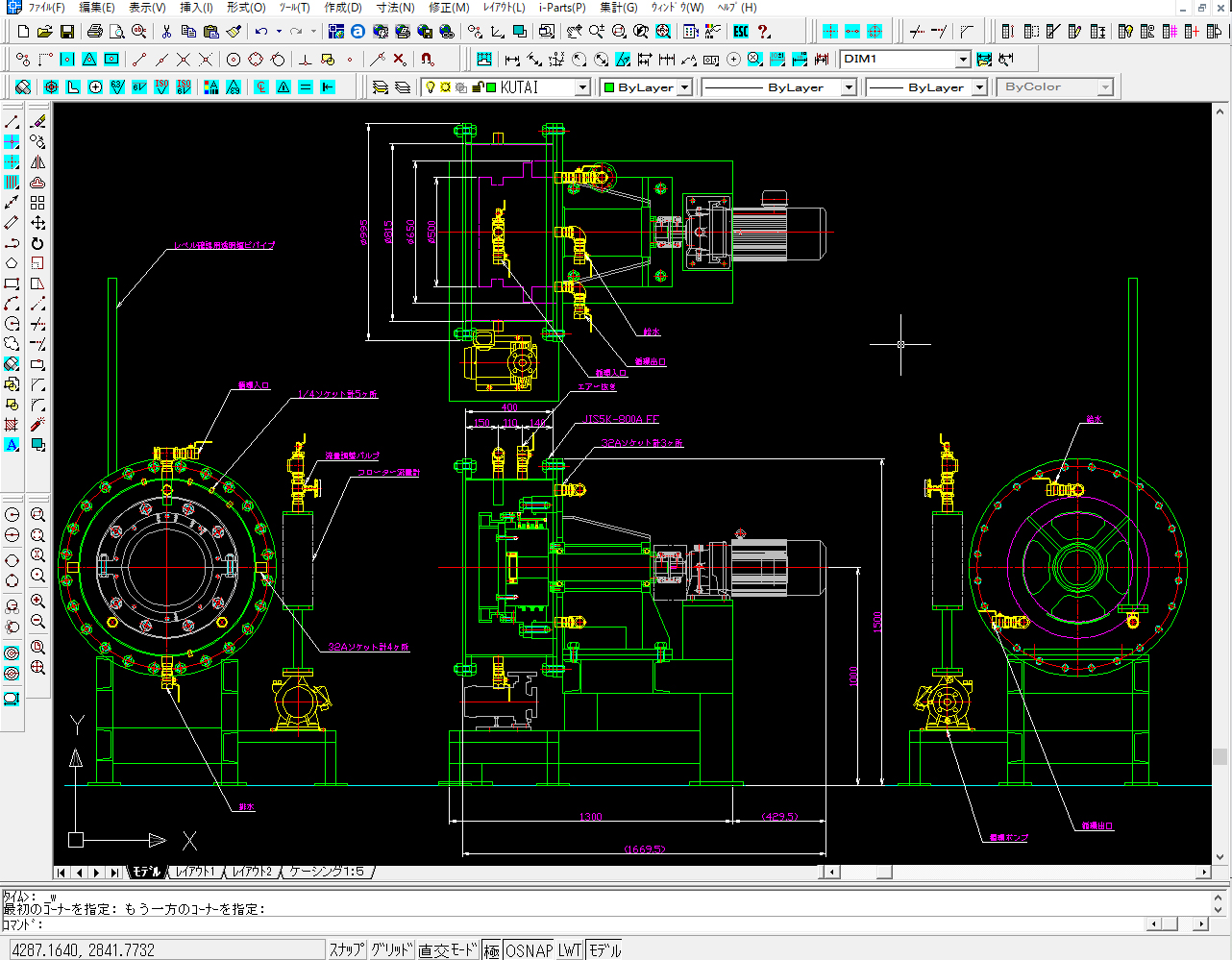Open the KUTAI layer dropdown

tap(582, 87)
